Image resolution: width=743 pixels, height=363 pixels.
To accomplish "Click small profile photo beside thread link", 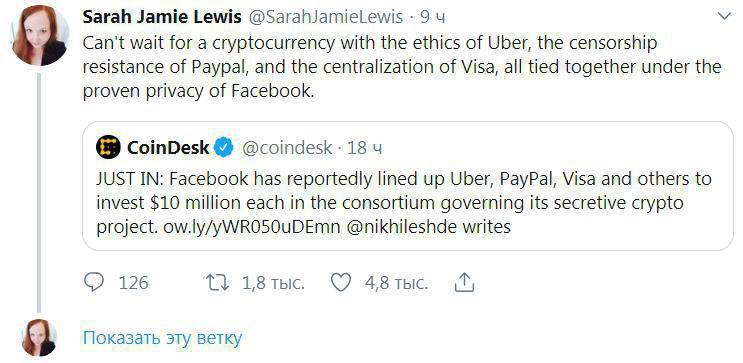I will (x=40, y=337).
